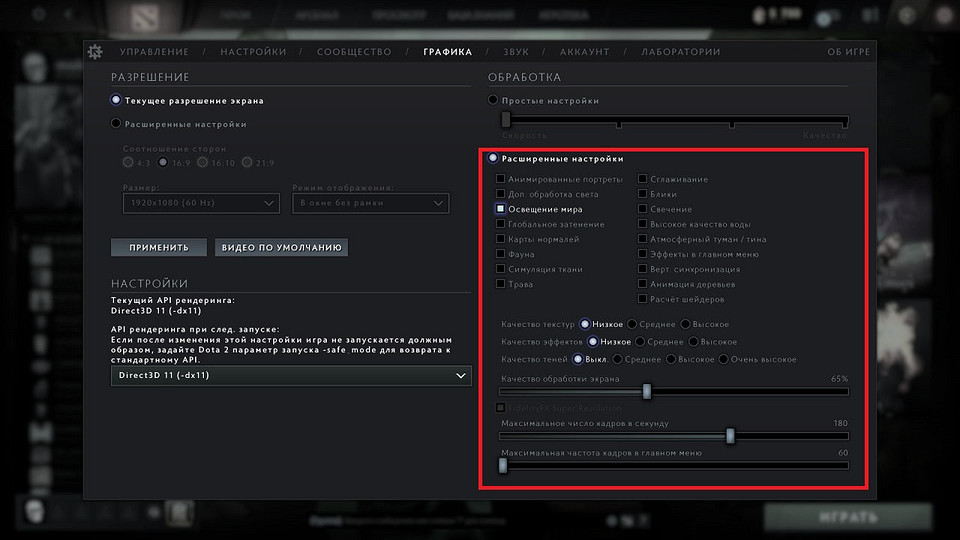This screenshot has width=960, height=540.
Task: Set texture quality to Высокое
Action: tap(686, 324)
